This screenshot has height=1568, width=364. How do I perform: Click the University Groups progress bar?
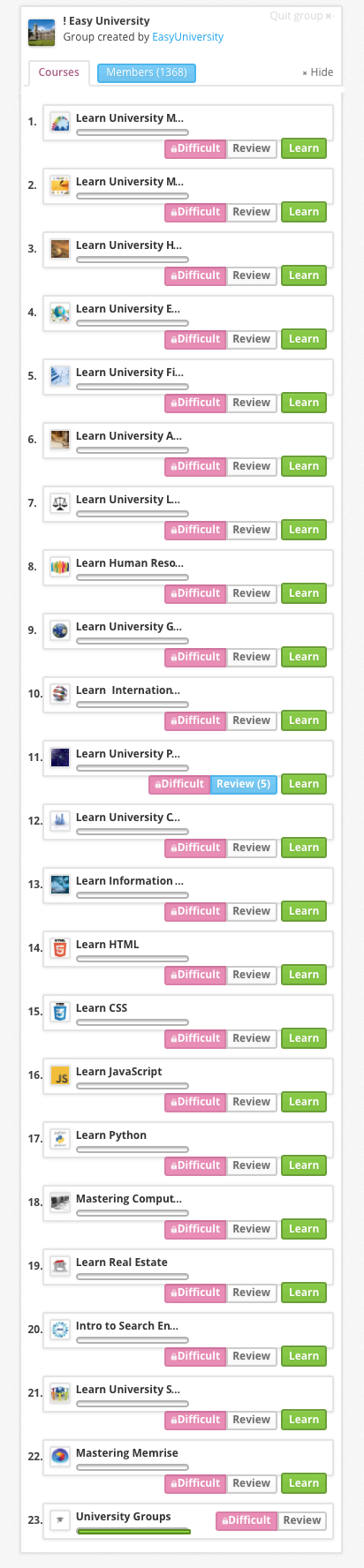(133, 1531)
